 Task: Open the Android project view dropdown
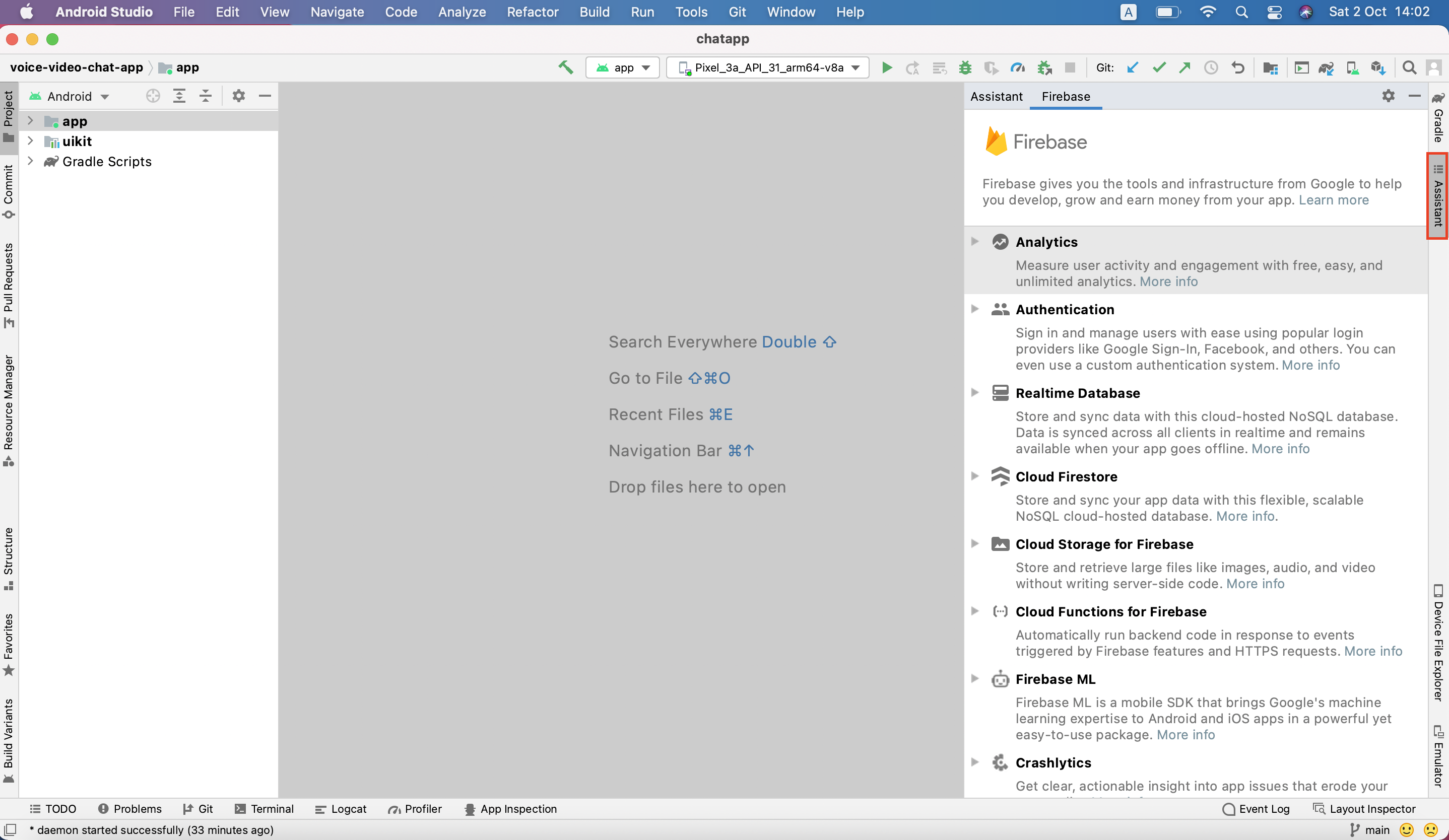(x=70, y=96)
